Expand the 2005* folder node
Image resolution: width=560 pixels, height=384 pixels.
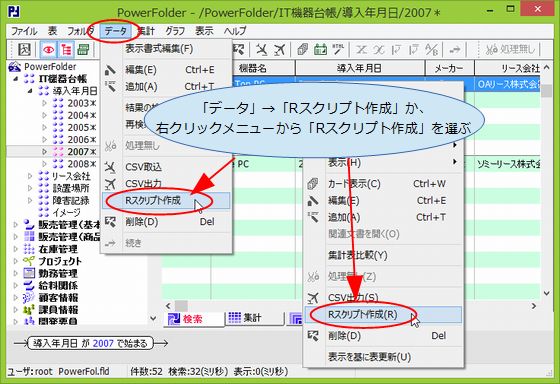coord(45,128)
